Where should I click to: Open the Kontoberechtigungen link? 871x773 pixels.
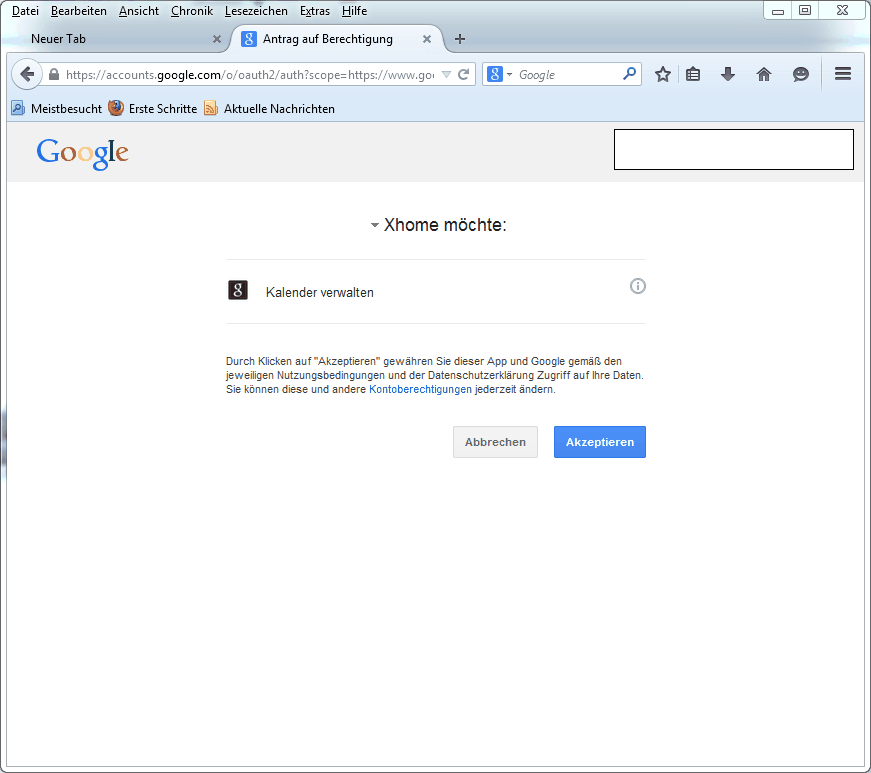[x=420, y=390]
